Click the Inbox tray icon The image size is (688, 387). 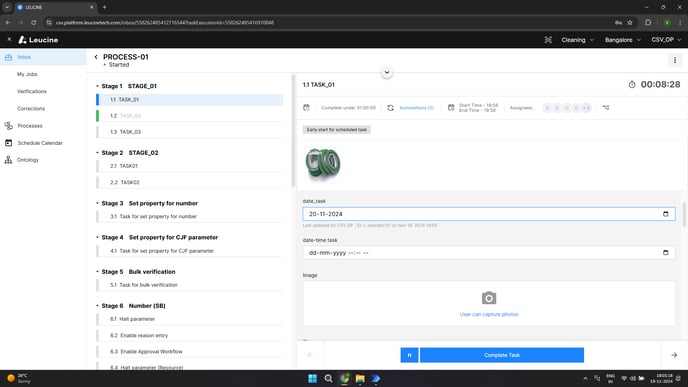[x=8, y=57]
